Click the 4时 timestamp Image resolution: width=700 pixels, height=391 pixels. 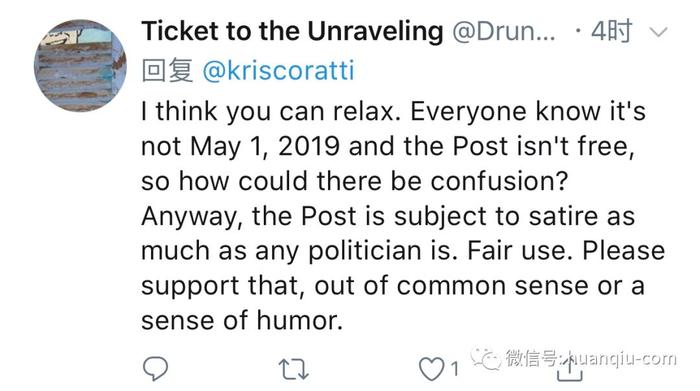611,31
